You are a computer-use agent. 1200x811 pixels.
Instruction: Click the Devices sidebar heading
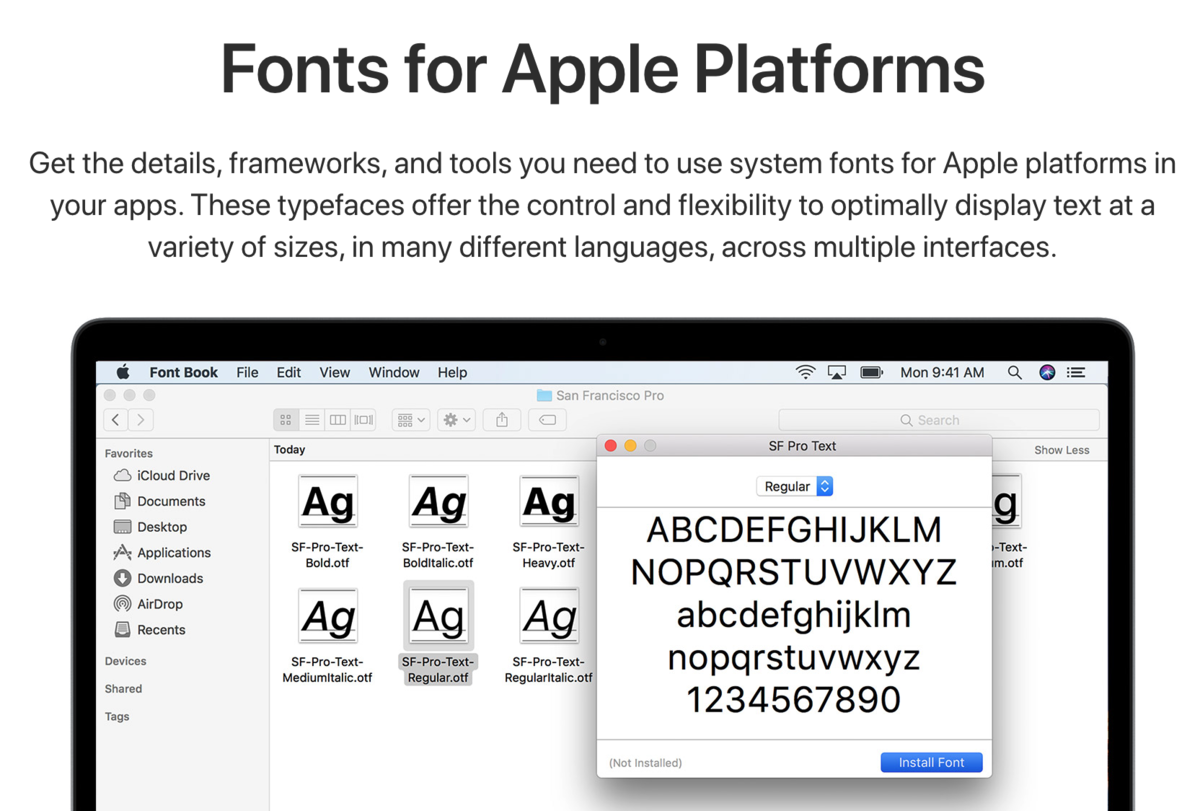[x=126, y=661]
